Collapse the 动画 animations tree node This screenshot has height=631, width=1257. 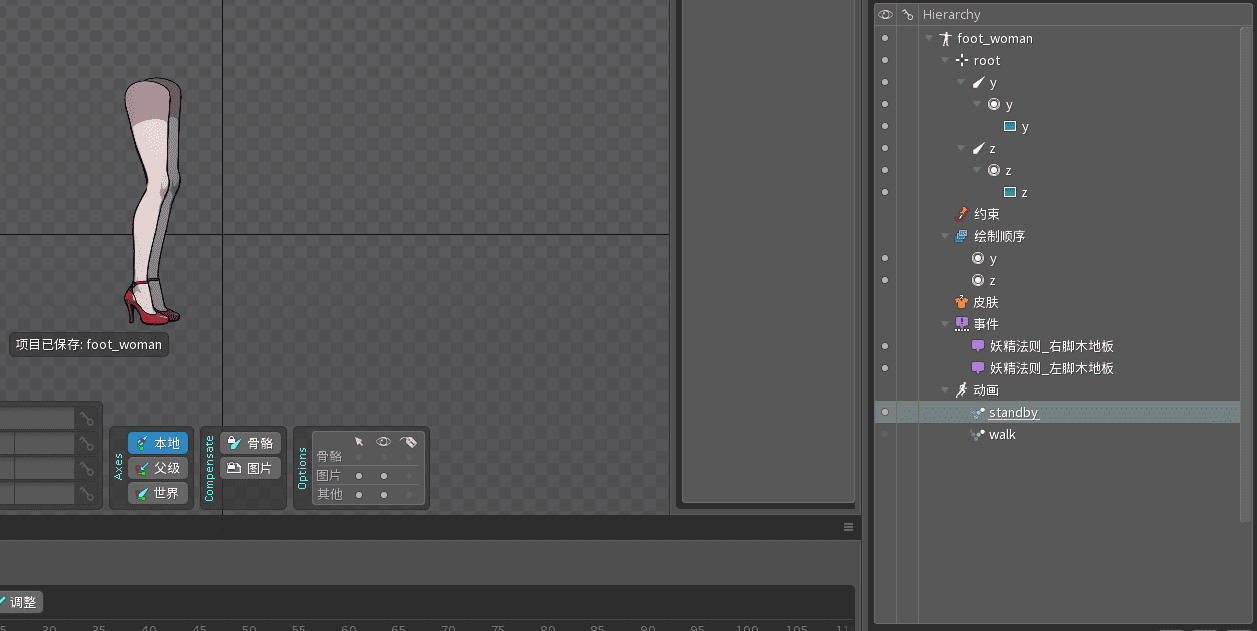[x=946, y=390]
